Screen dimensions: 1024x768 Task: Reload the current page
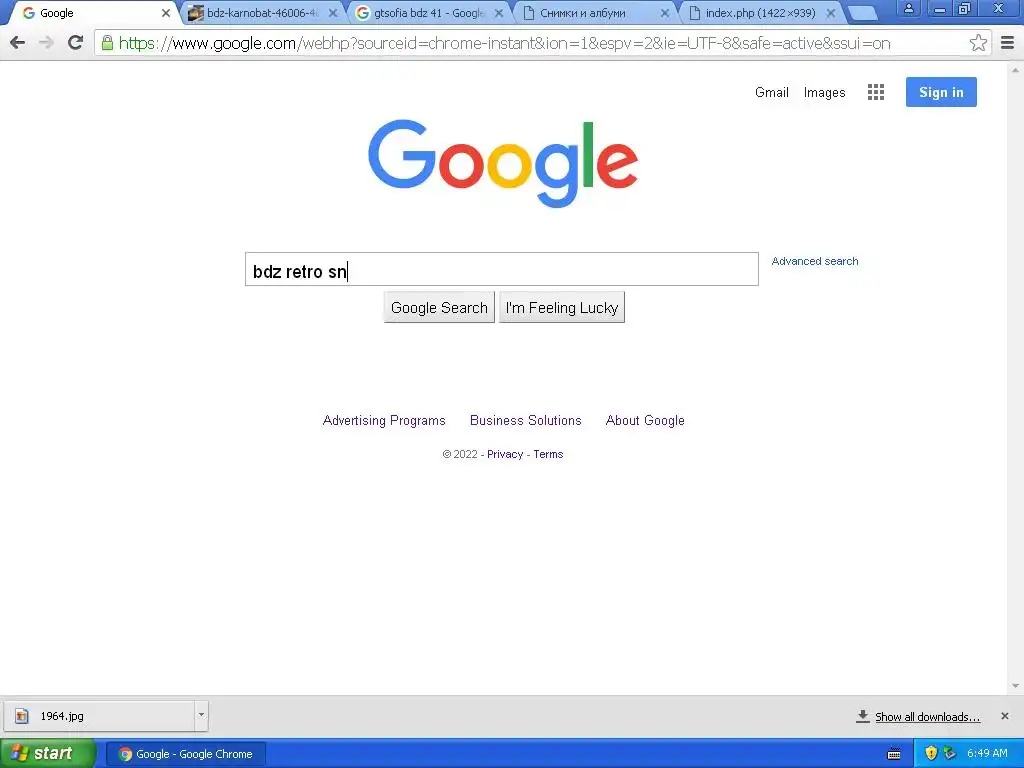[x=76, y=43]
